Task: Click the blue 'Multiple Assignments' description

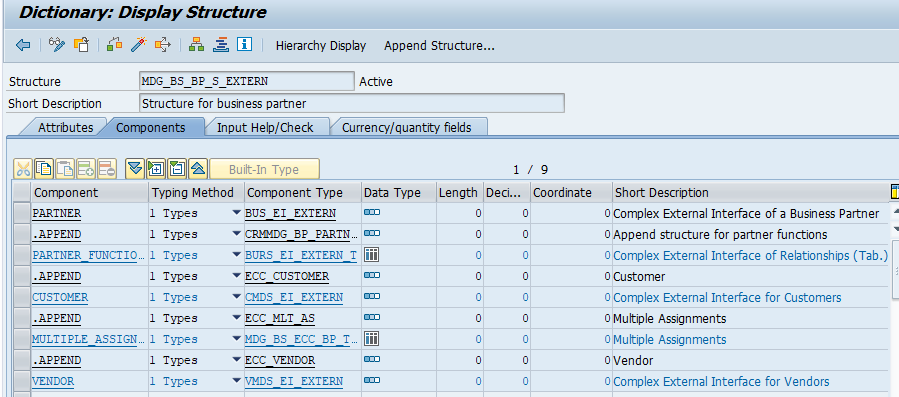Action: tap(670, 340)
